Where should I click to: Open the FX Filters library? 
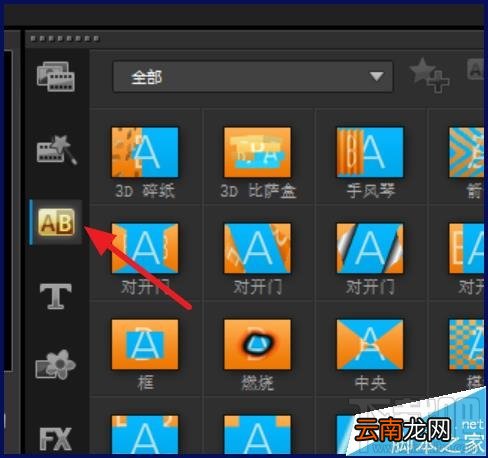(x=56, y=439)
